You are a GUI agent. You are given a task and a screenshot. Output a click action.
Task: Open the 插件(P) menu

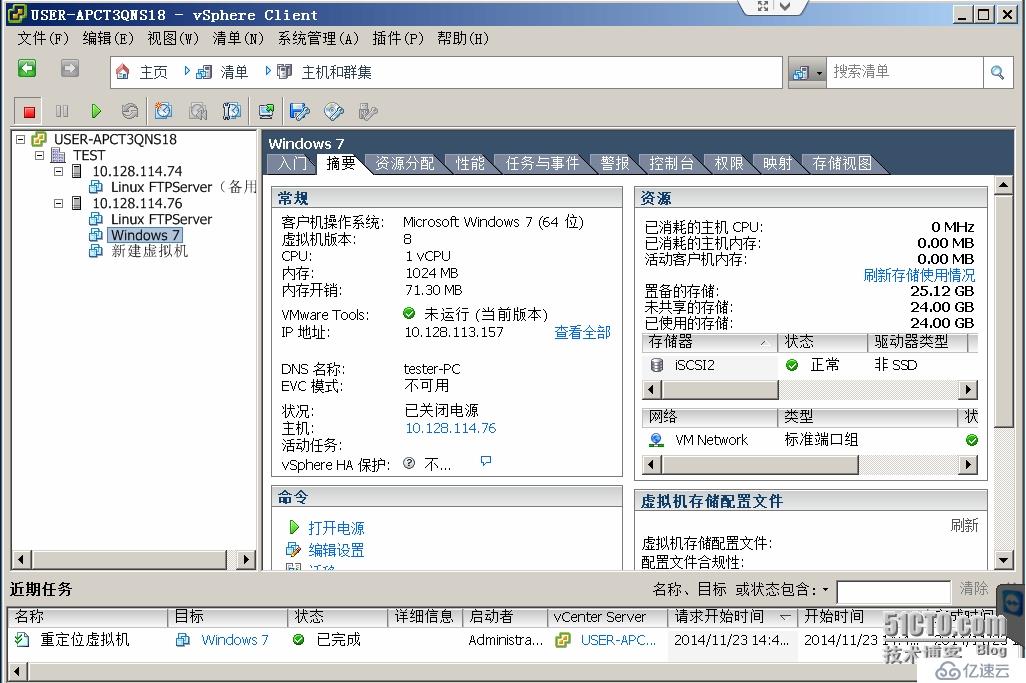tap(398, 39)
